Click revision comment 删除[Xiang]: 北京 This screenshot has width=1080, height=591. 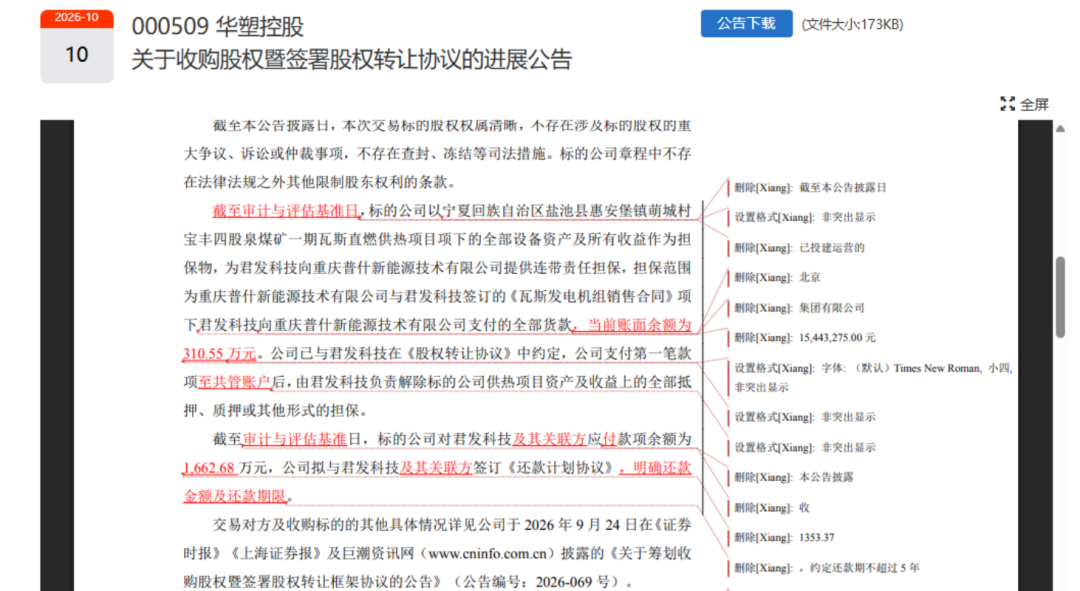click(777, 278)
